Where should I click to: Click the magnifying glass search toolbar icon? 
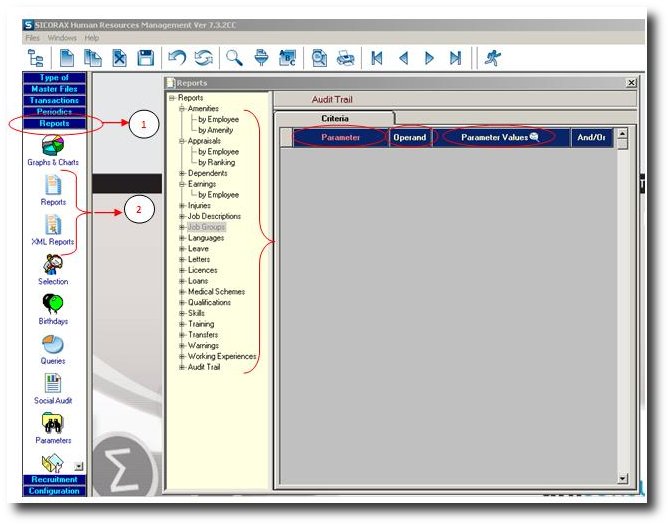click(x=233, y=58)
